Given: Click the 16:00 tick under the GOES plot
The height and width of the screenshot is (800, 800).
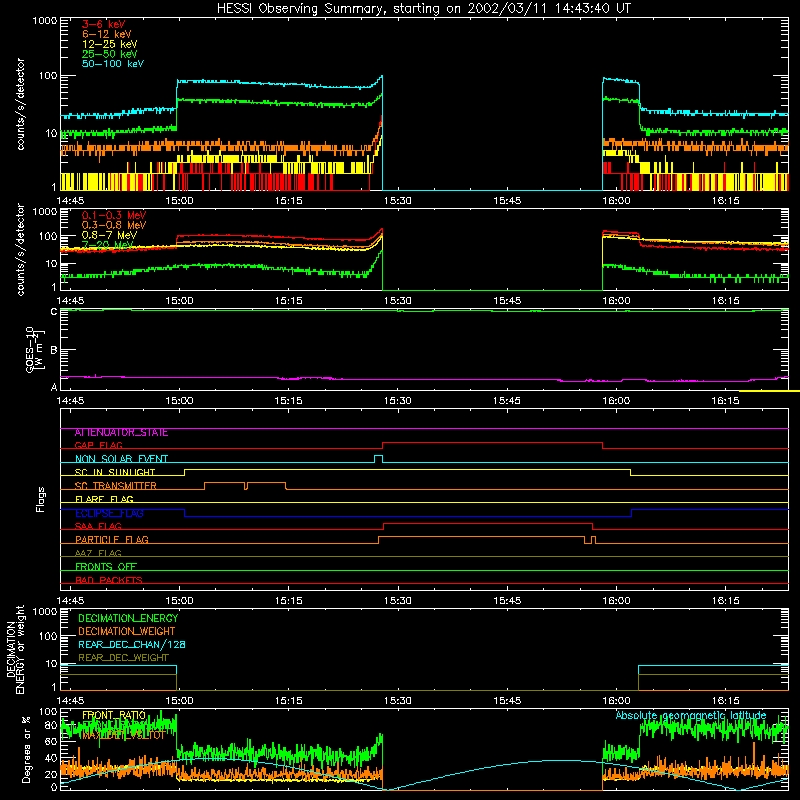Looking at the screenshot, I should point(616,401).
